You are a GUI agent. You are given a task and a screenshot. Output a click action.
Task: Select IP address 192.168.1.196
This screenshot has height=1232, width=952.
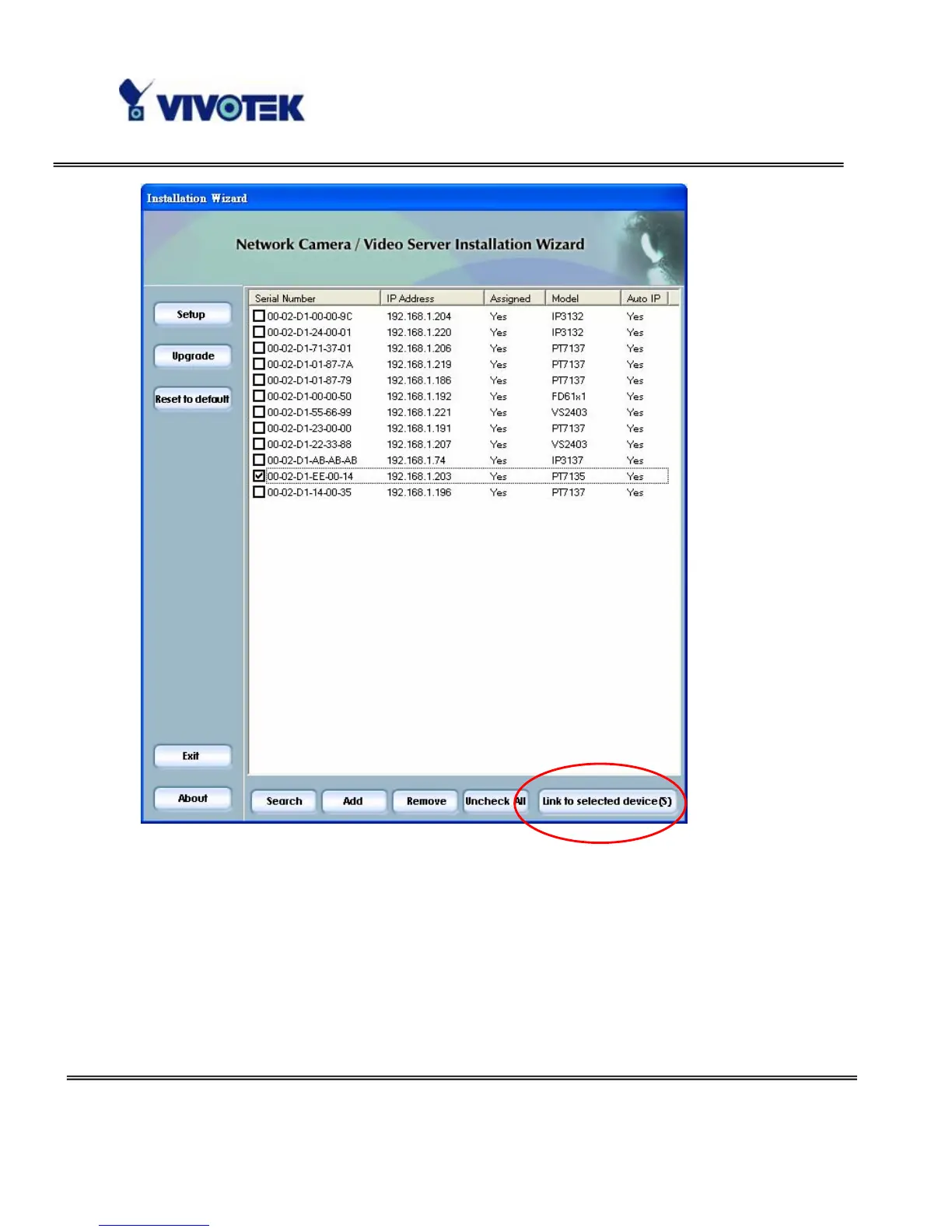419,492
